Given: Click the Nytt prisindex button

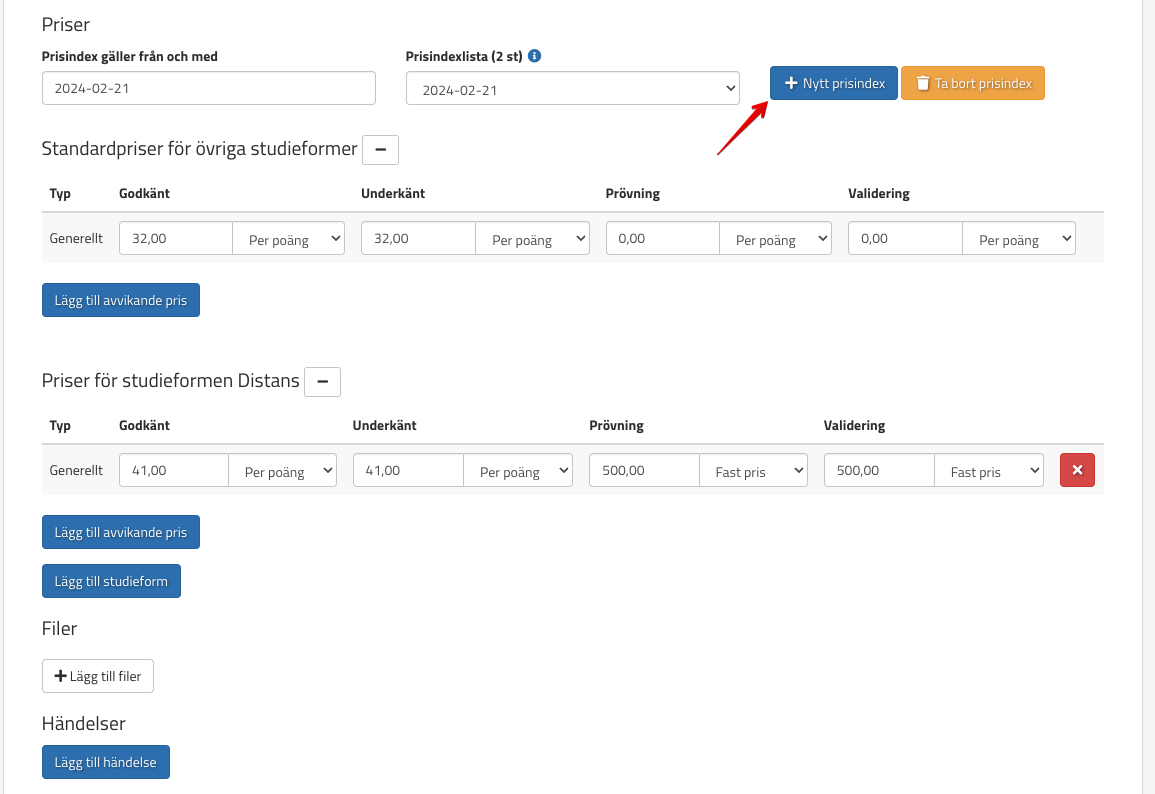Looking at the screenshot, I should [x=834, y=84].
